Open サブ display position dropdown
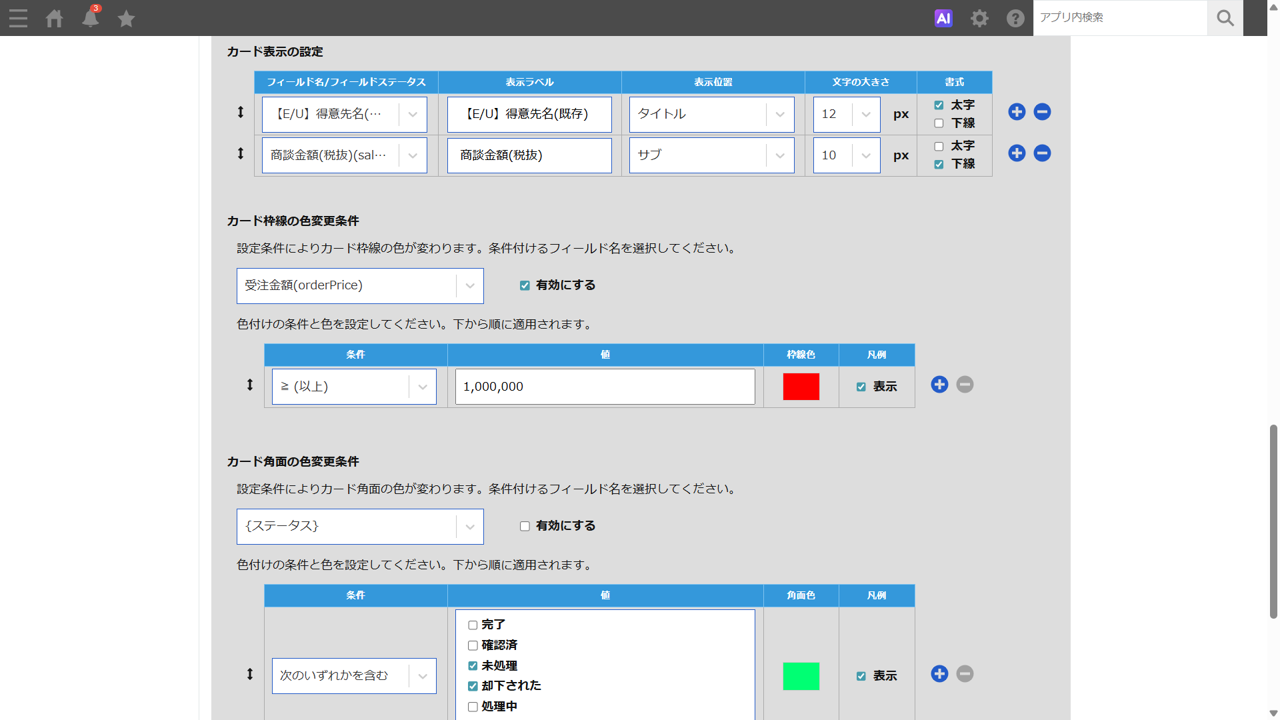Viewport: 1280px width, 720px height. pyautogui.click(x=712, y=155)
